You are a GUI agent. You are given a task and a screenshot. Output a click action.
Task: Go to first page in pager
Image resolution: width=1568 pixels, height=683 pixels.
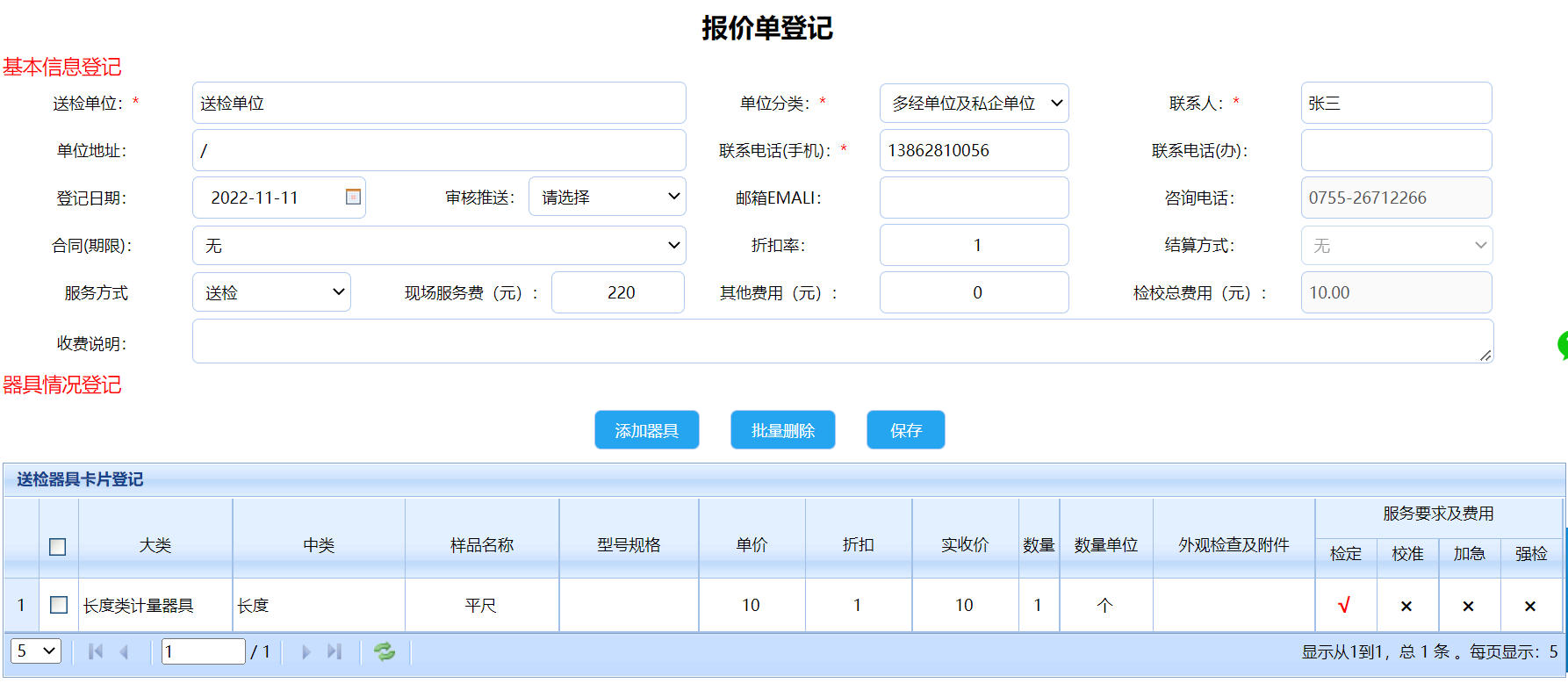tap(97, 651)
